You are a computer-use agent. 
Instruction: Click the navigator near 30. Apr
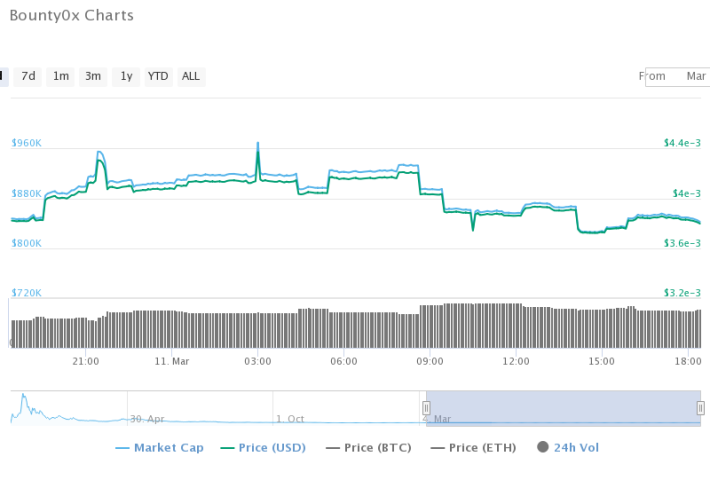point(147,419)
